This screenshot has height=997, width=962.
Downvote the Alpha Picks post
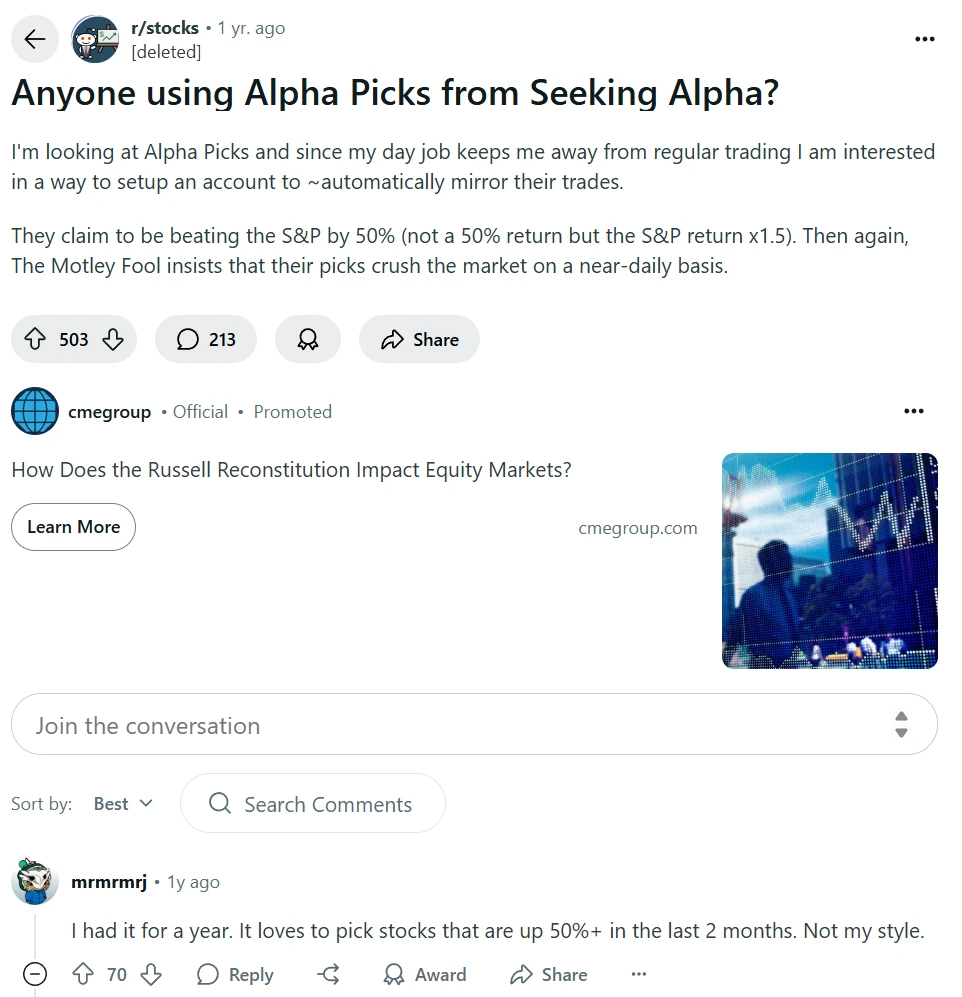pos(113,340)
